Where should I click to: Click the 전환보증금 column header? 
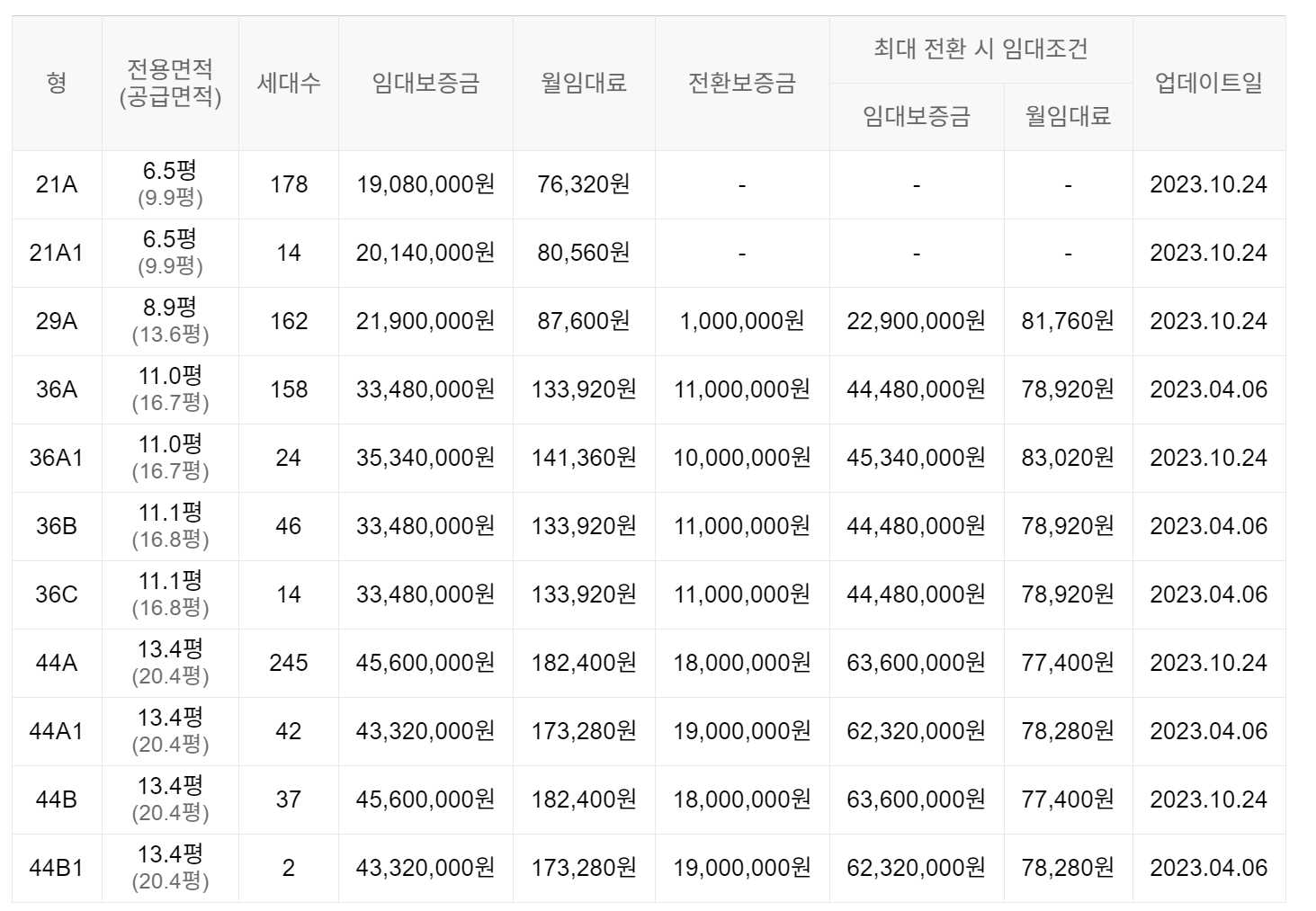tap(742, 83)
